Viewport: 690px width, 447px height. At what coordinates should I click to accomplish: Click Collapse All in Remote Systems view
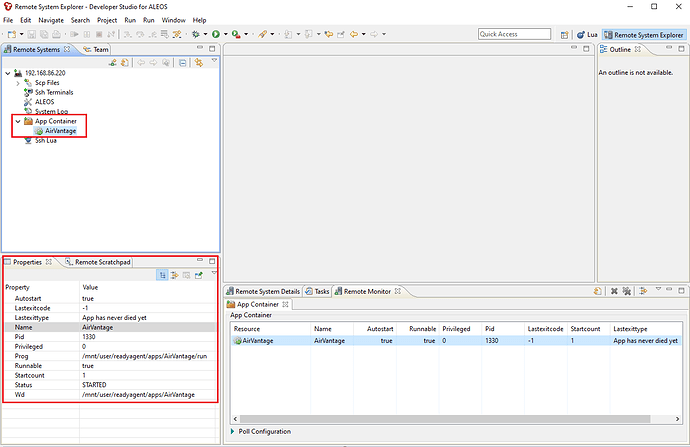coord(182,62)
